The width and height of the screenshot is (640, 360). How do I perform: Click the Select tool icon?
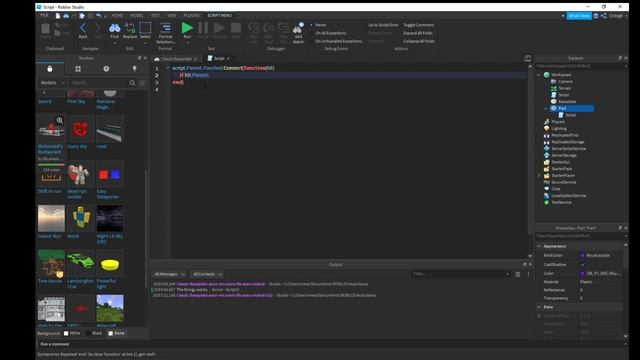(145, 28)
